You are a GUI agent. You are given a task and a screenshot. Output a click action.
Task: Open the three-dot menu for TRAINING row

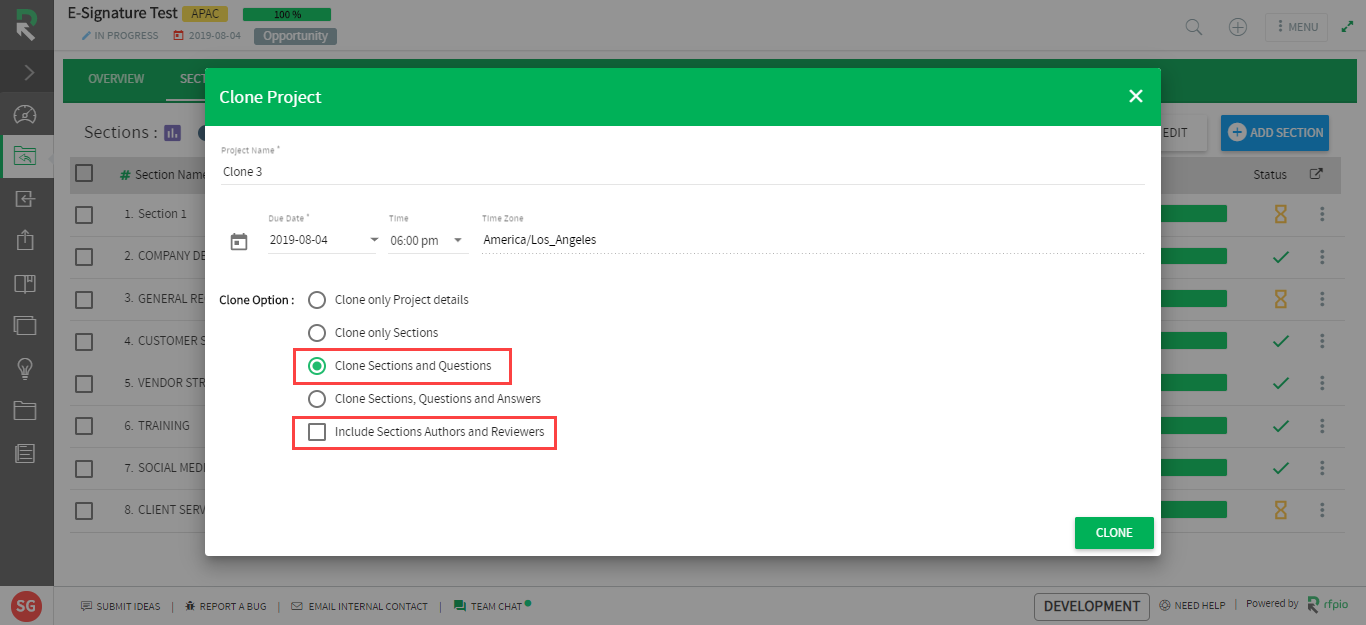1322,426
